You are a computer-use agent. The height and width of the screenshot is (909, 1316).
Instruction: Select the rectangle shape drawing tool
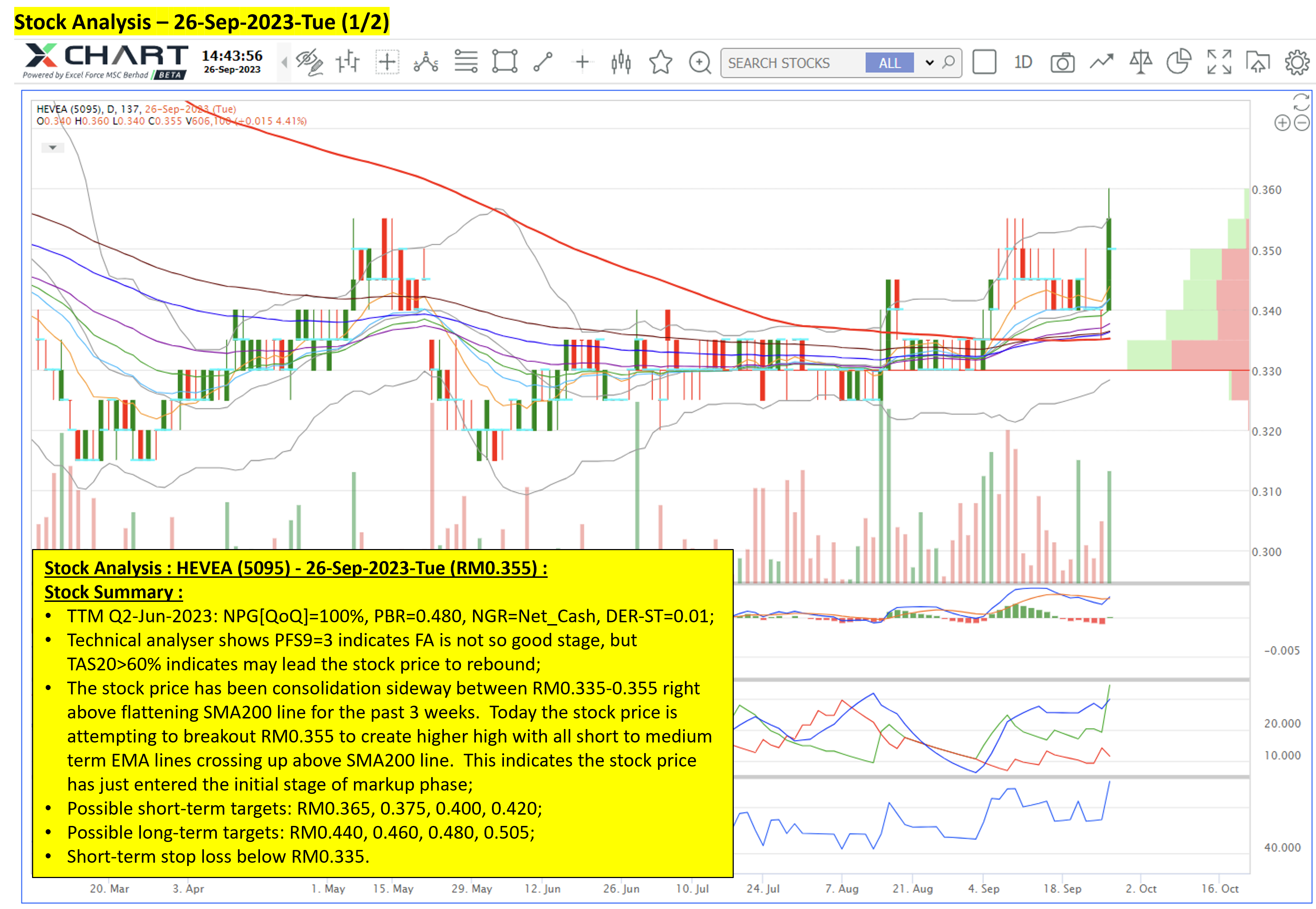click(x=504, y=62)
